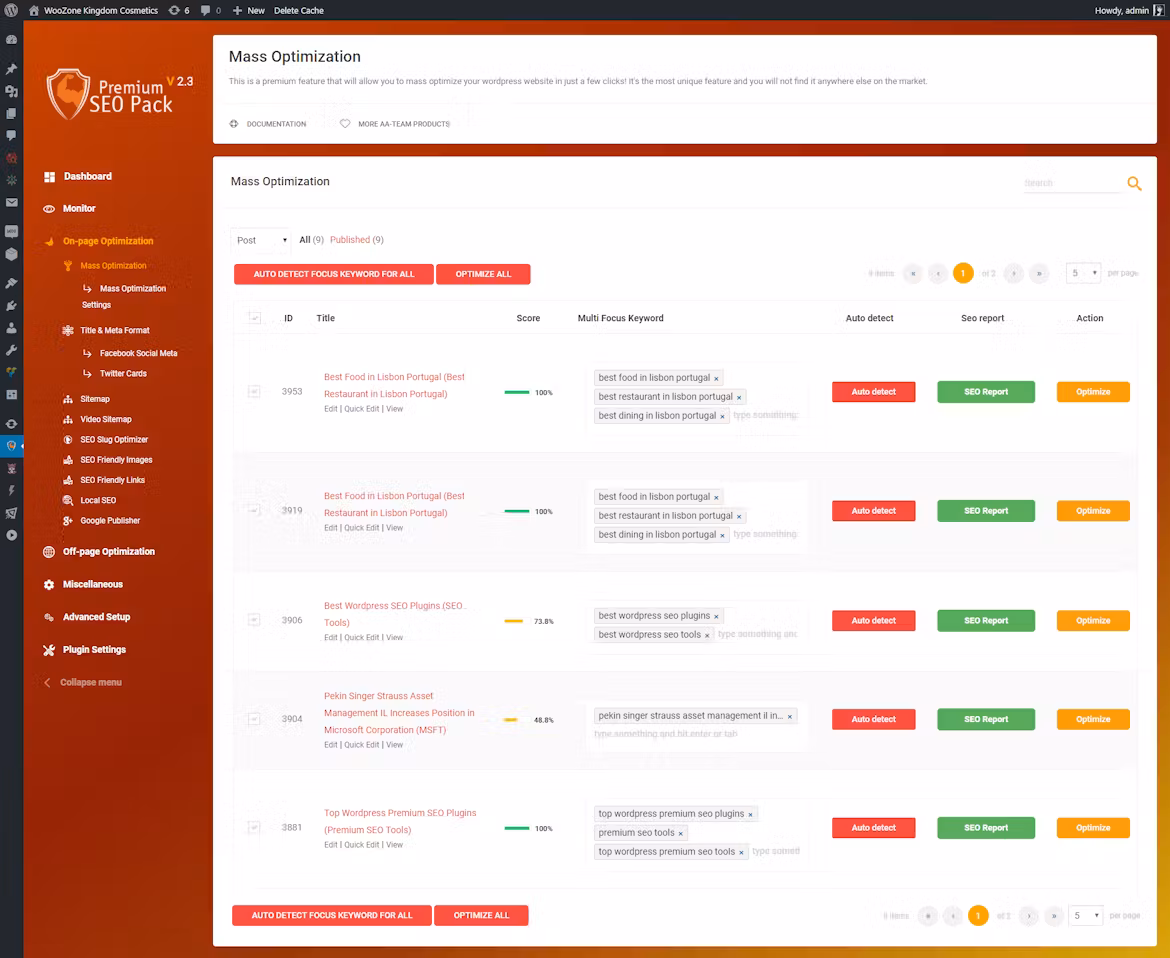
Task: Click the Sitemap icon in sidebar
Action: tap(68, 399)
